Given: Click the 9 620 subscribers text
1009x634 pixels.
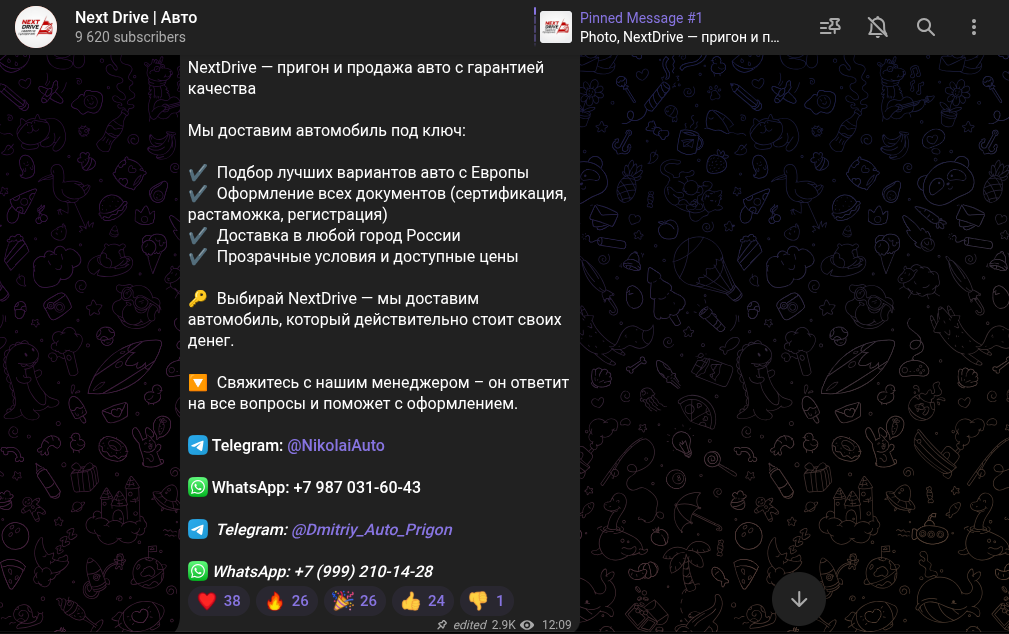Looking at the screenshot, I should 131,37.
